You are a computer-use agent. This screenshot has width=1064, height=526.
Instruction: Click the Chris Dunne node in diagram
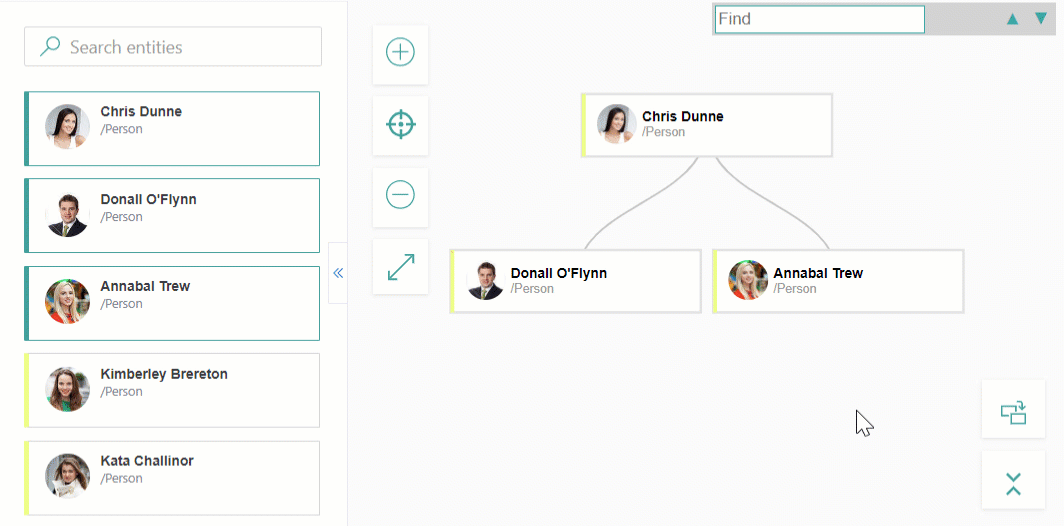pos(707,125)
